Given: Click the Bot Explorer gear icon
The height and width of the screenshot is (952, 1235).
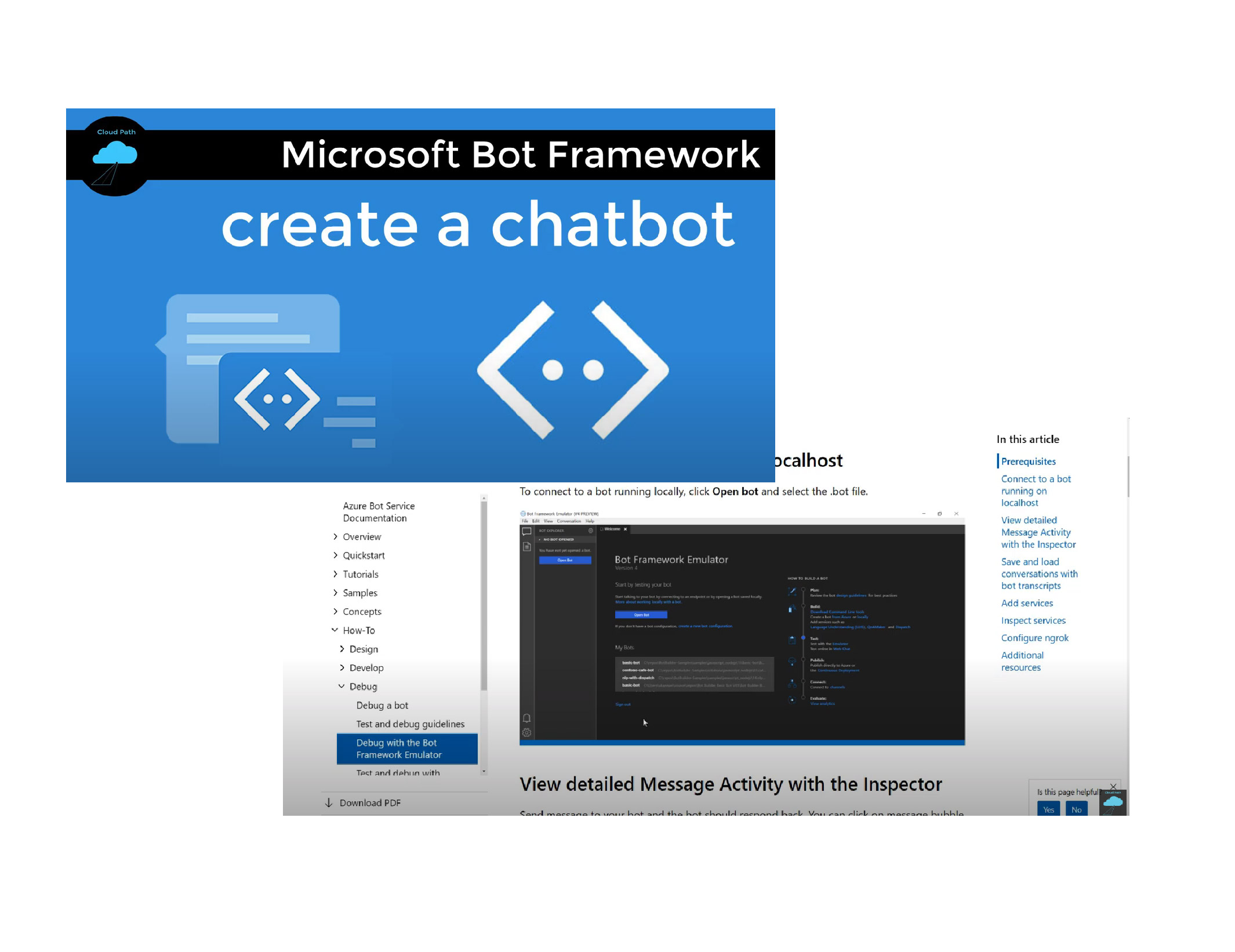Looking at the screenshot, I should coord(591,530).
